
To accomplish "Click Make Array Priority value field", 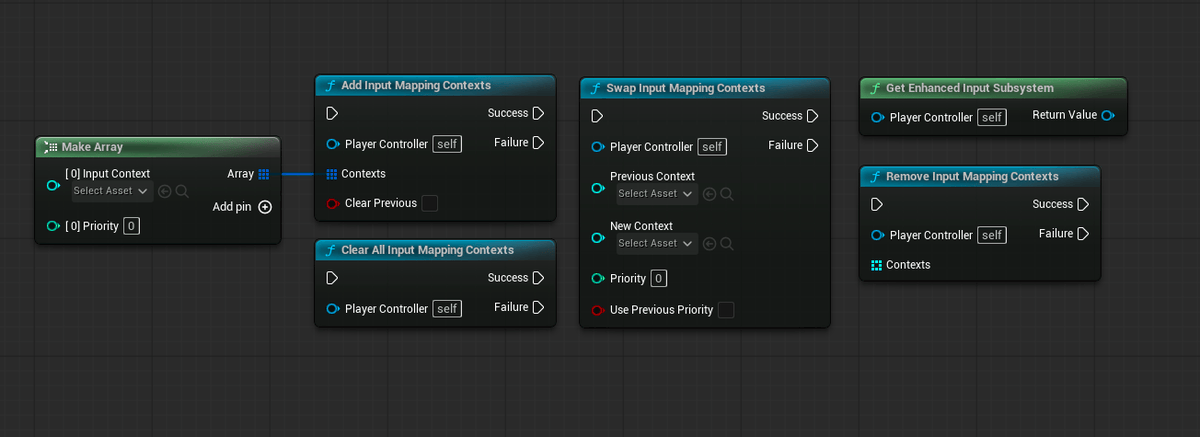I will coord(132,226).
